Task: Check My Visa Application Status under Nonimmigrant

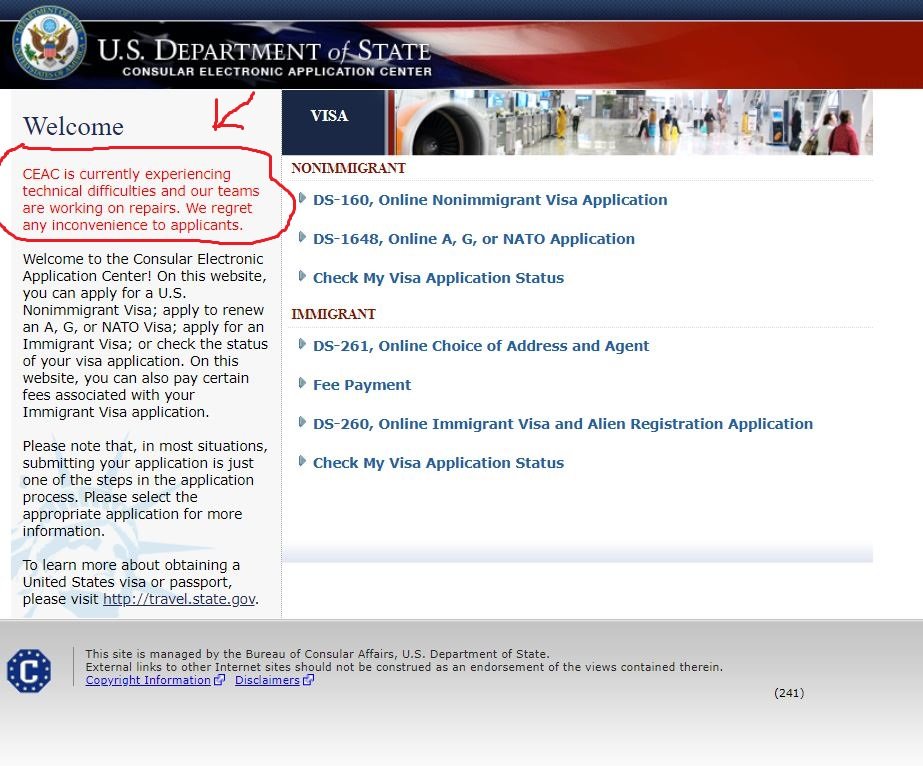Action: coord(439,278)
